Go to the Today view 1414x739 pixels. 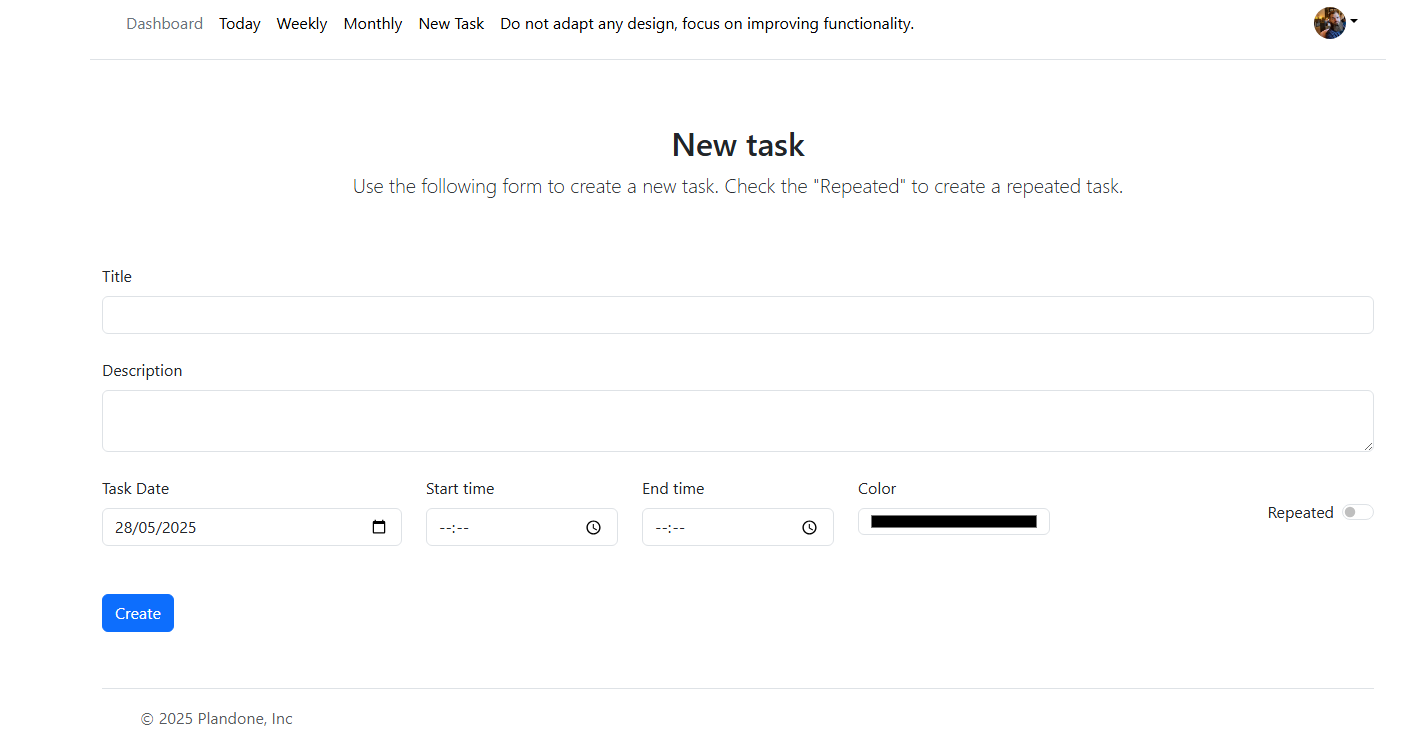pyautogui.click(x=240, y=24)
